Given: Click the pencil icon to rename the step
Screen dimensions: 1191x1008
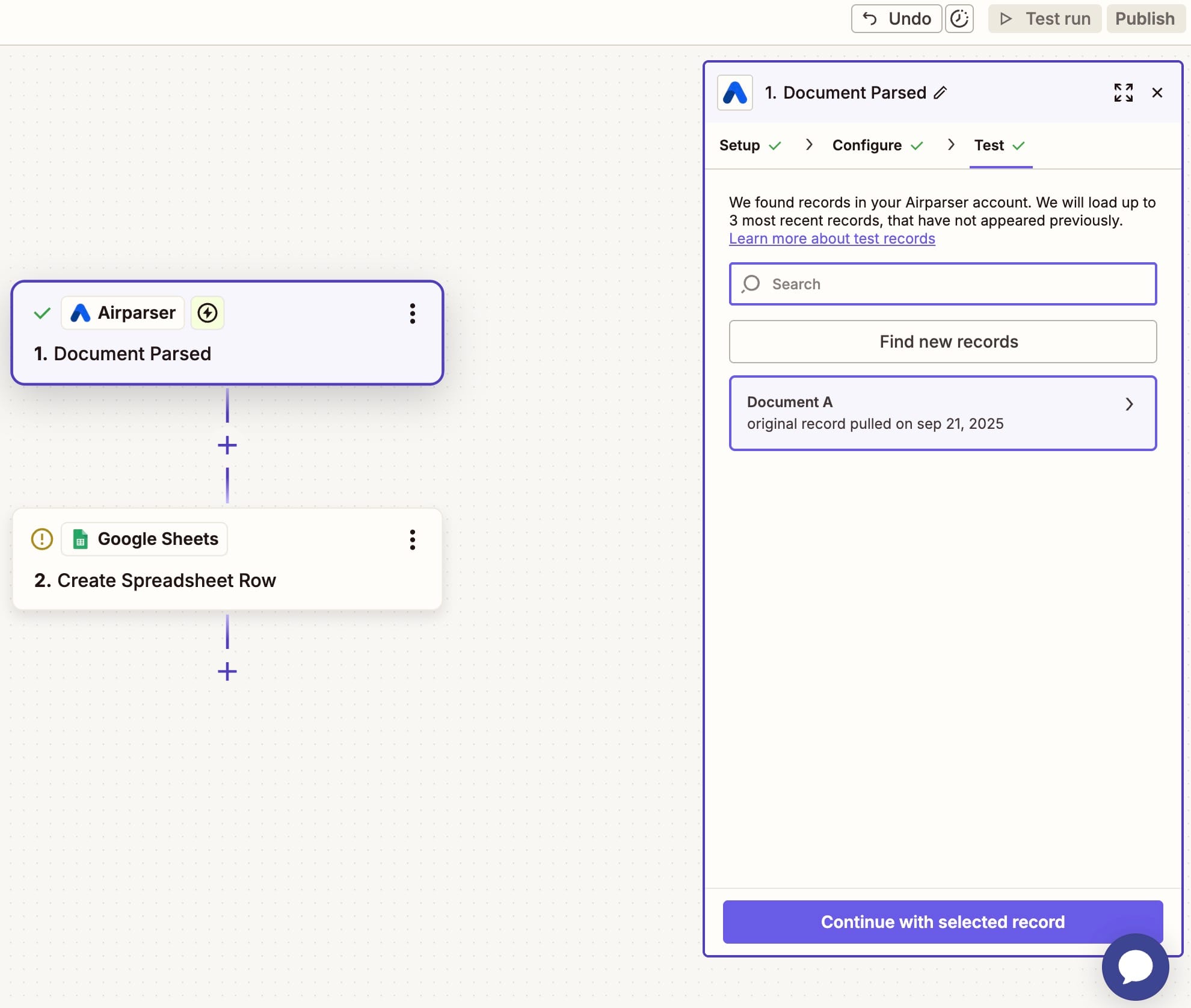Looking at the screenshot, I should point(940,93).
